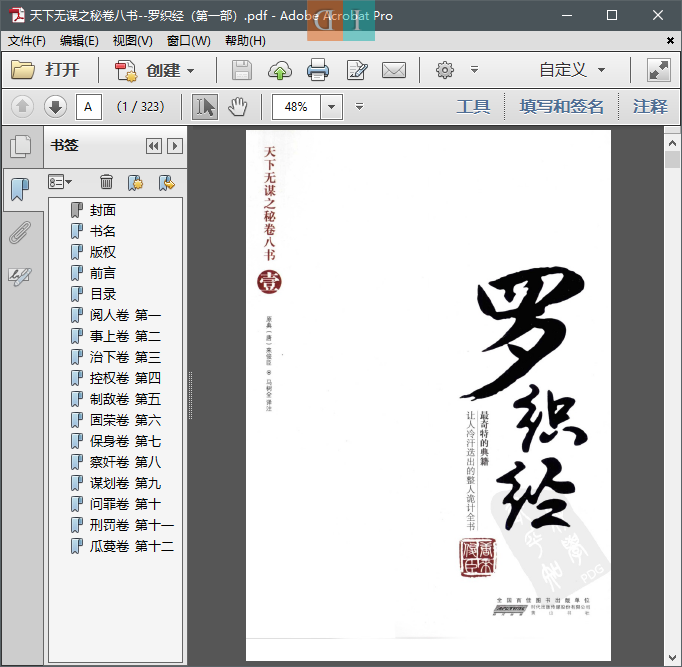The image size is (682, 667).
Task: Go to 制敌卷 第五 bookmark
Action: click(x=125, y=399)
